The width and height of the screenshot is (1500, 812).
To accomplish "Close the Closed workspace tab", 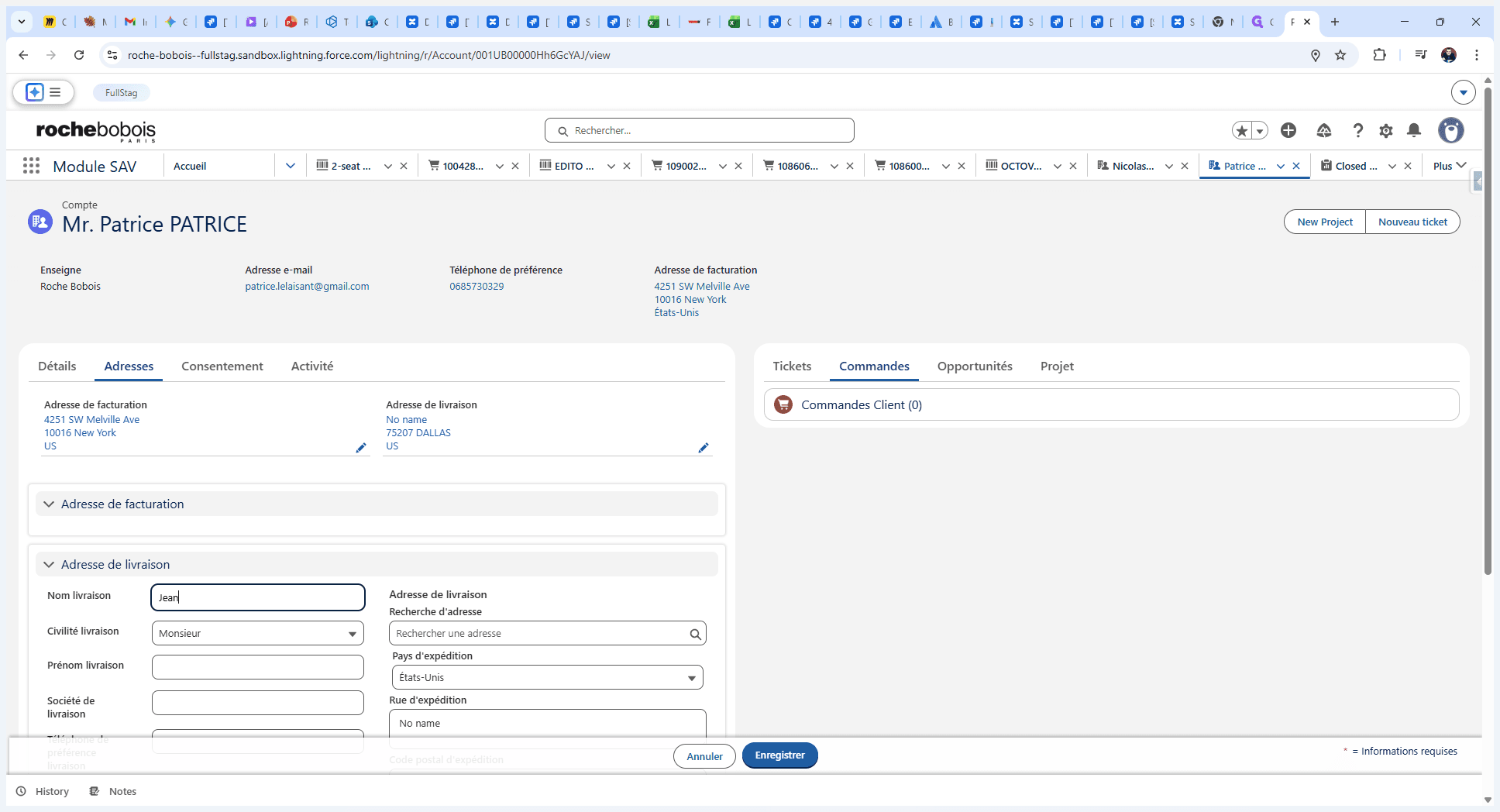I will pyautogui.click(x=1408, y=166).
